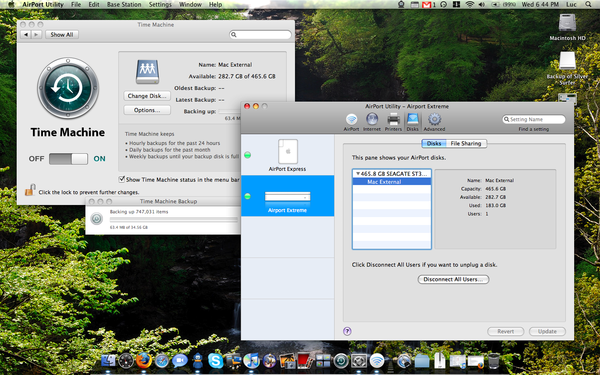Open the Window menu
The height and width of the screenshot is (375, 600).
[x=190, y=5]
